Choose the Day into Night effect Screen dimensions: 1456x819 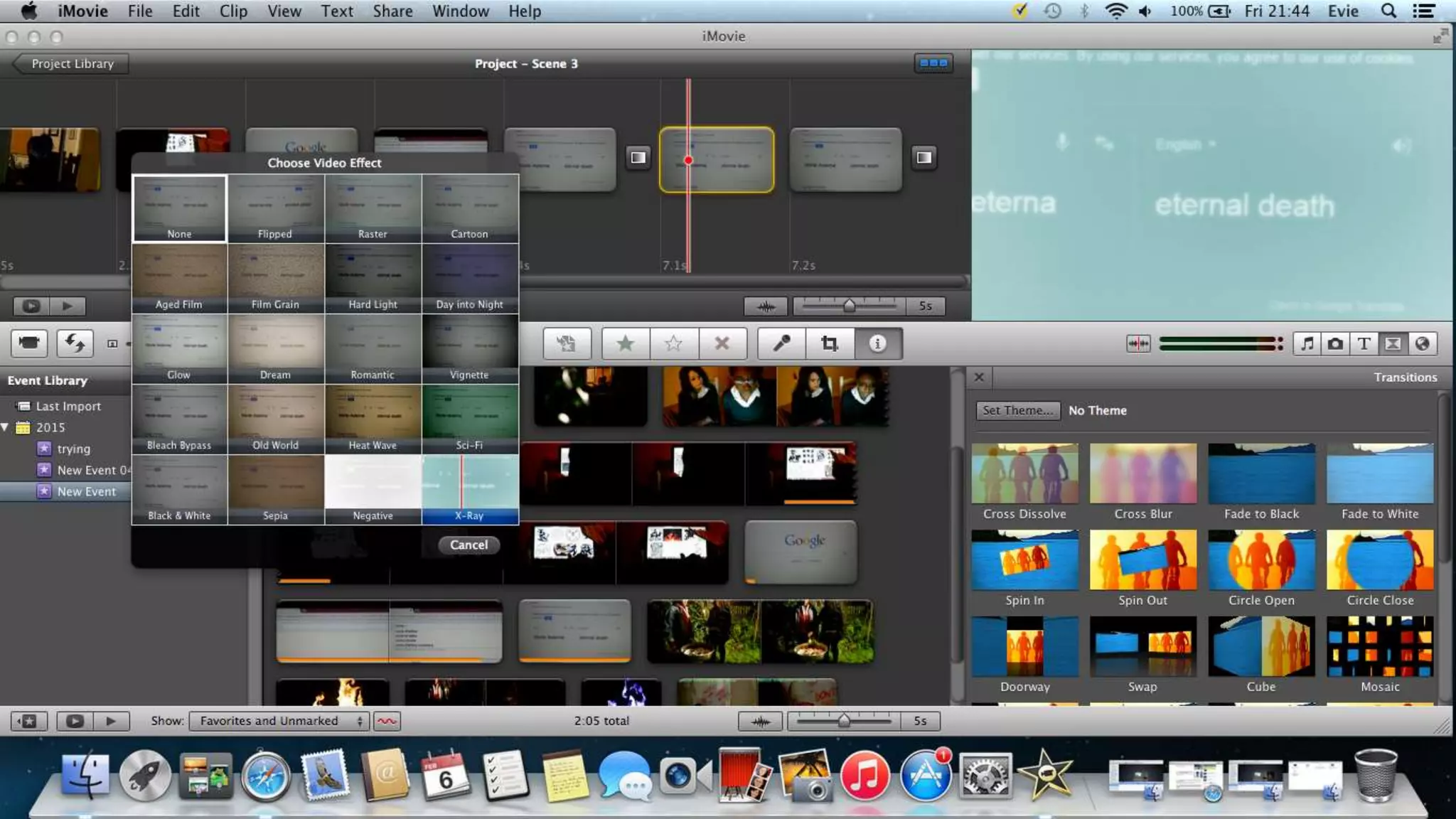click(469, 279)
